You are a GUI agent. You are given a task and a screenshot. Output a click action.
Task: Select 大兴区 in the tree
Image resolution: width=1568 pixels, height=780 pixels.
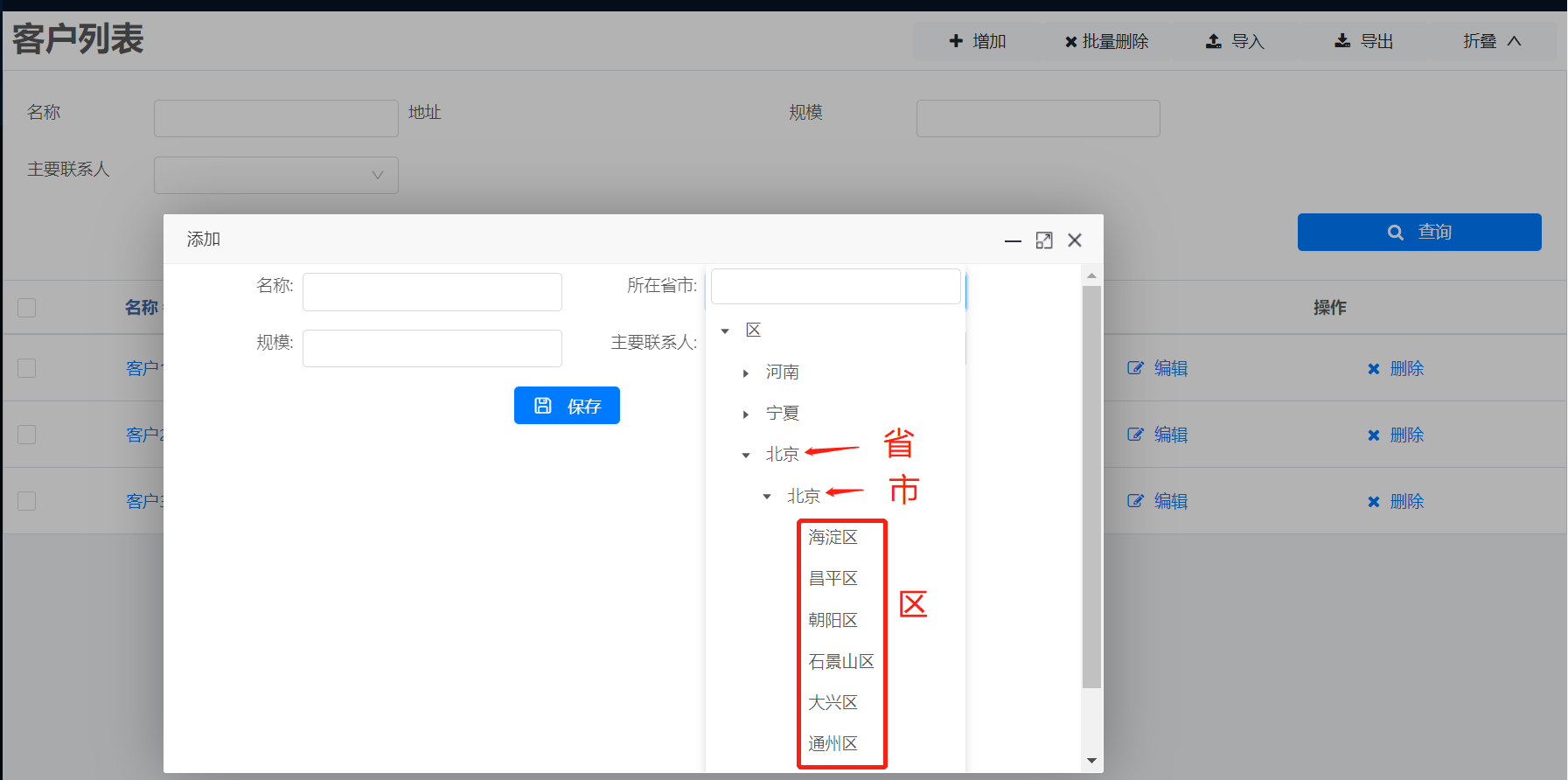pyautogui.click(x=833, y=702)
